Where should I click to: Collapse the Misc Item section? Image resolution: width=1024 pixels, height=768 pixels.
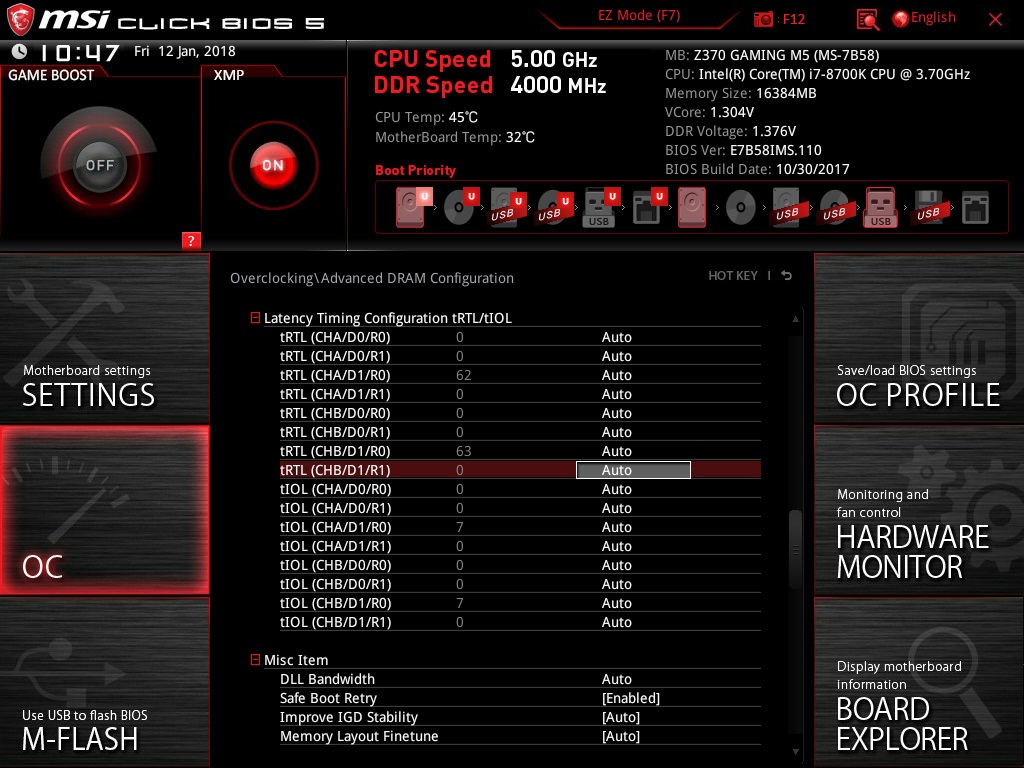pyautogui.click(x=255, y=660)
